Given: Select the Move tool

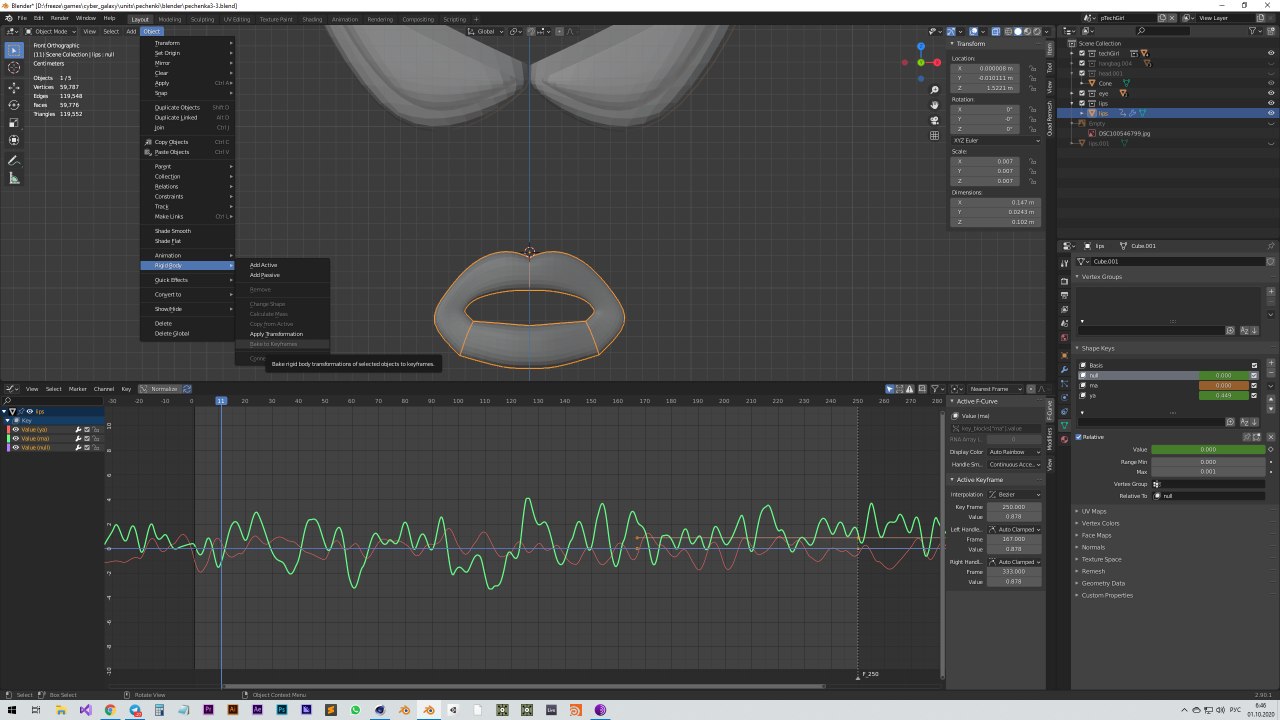Looking at the screenshot, I should point(14,87).
